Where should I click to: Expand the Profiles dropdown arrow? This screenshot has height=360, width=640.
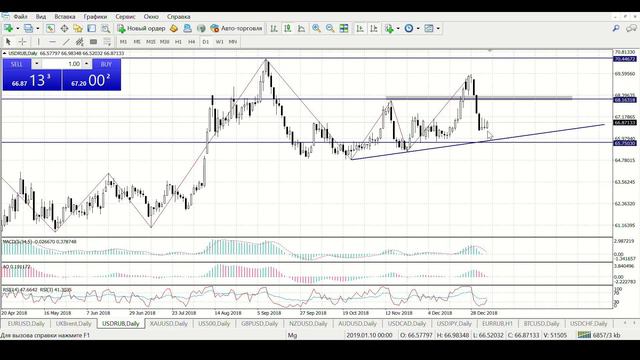point(38,29)
